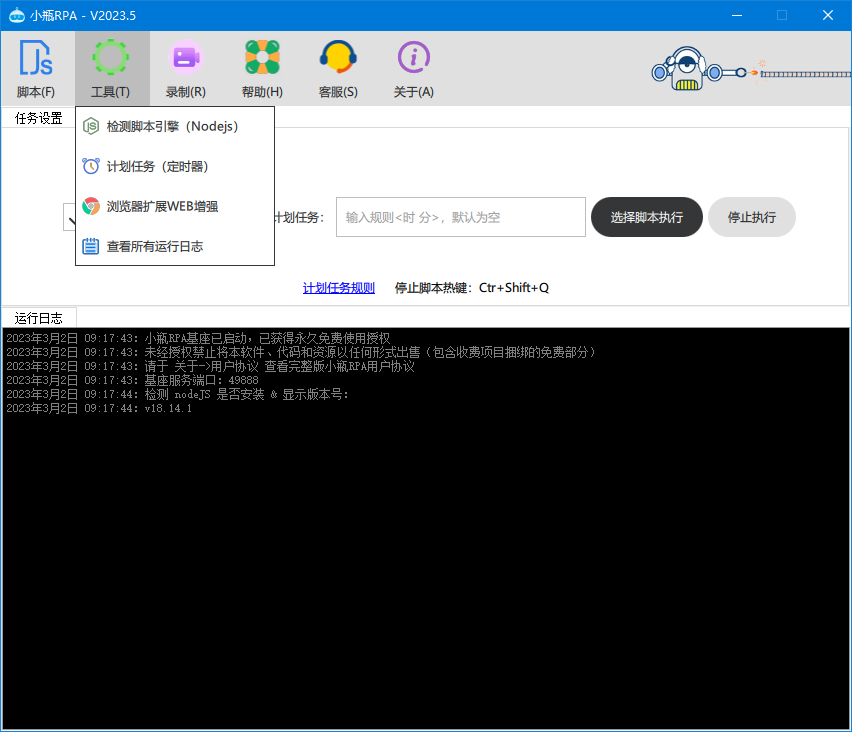Open the 关于(A) about info icon
This screenshot has height=732, width=852.
(414, 57)
